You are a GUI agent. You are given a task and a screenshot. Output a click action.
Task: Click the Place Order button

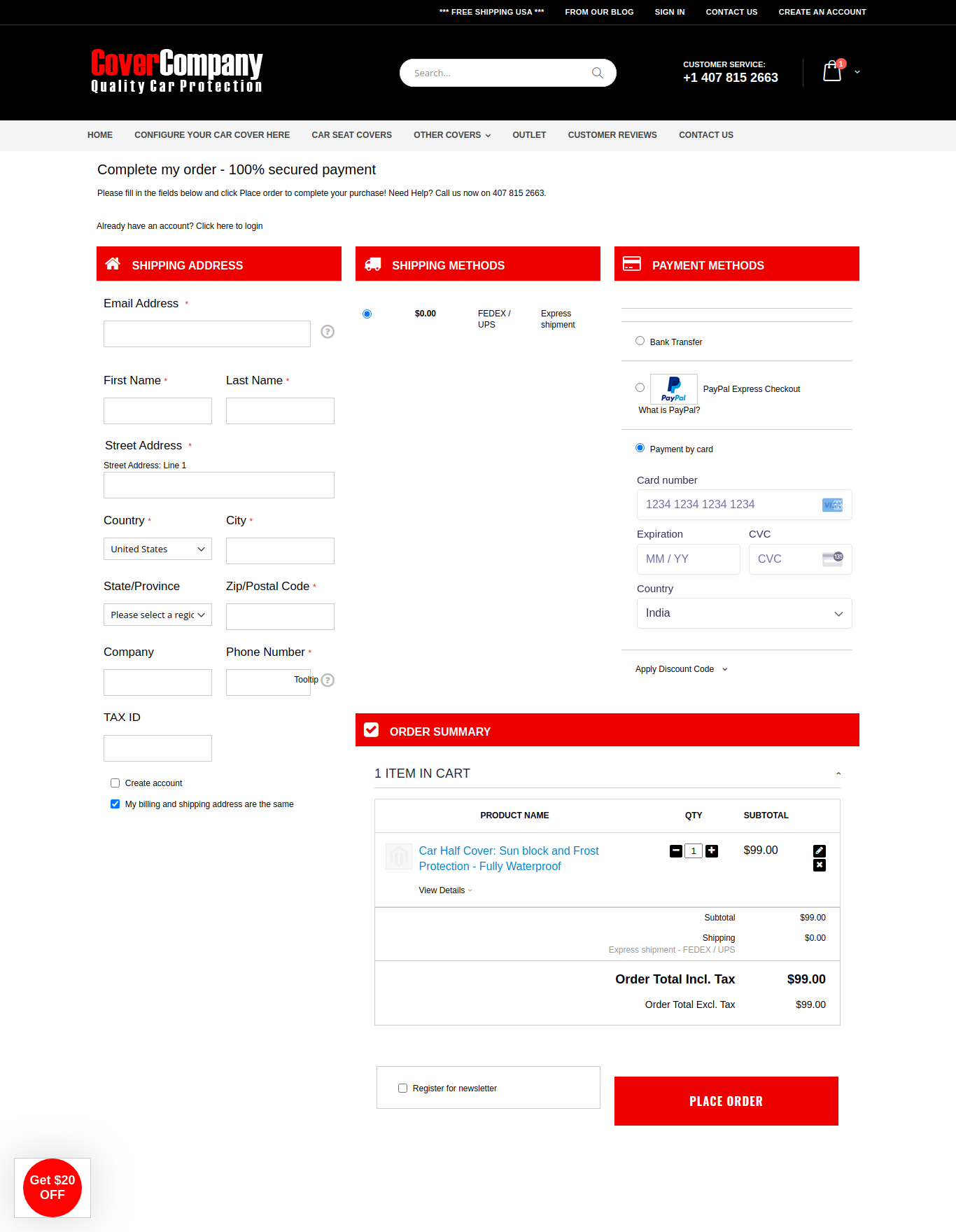coord(726,1101)
